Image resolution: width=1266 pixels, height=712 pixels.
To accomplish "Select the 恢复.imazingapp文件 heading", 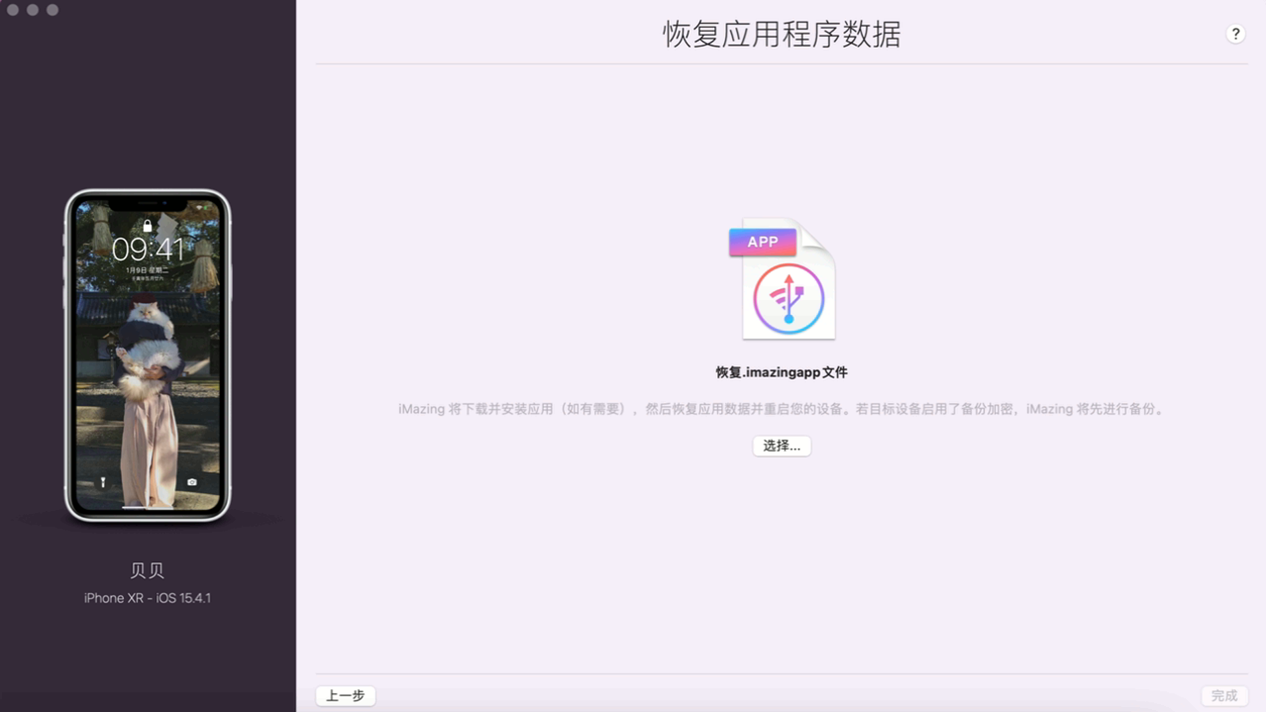I will click(x=781, y=371).
